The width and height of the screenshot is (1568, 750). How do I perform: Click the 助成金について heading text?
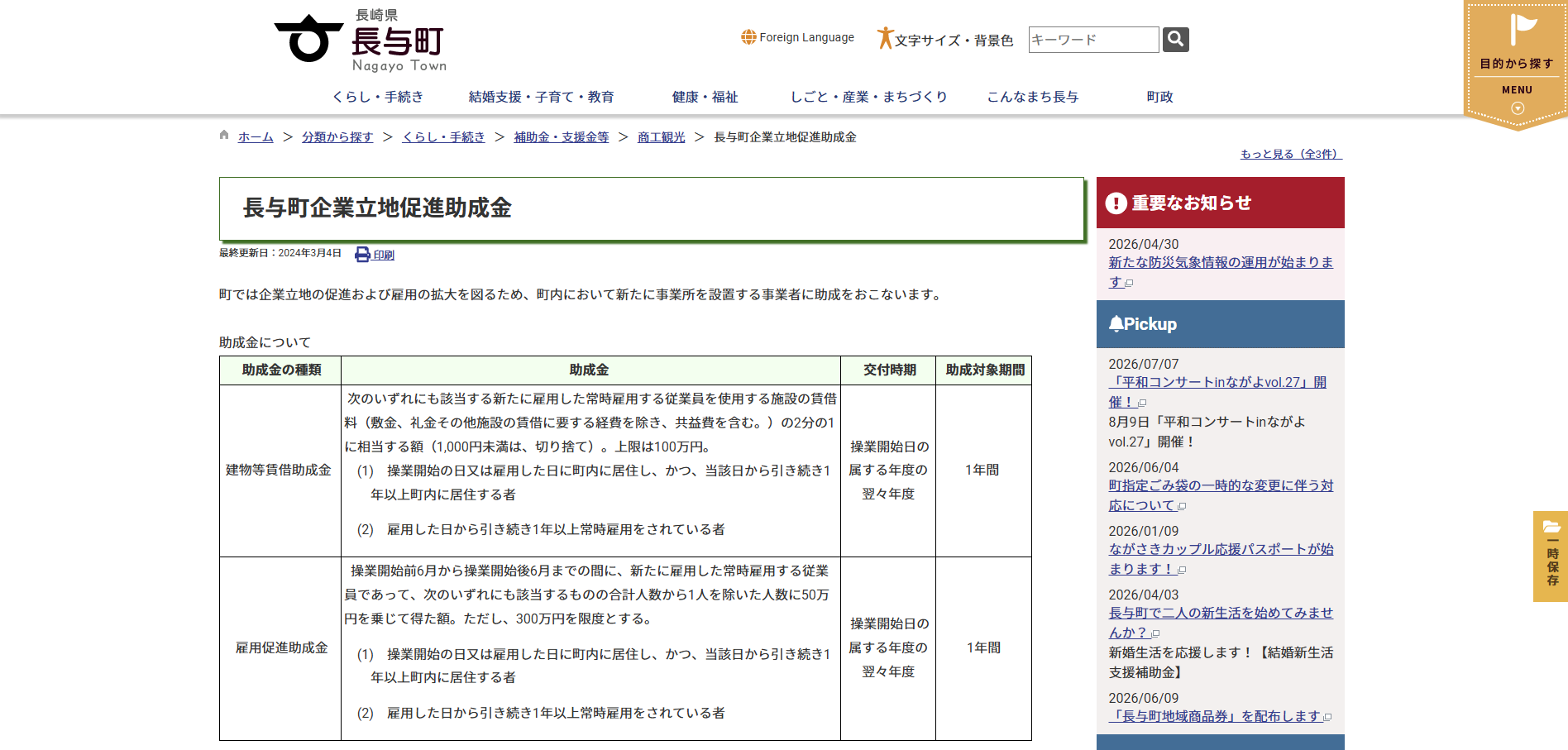pyautogui.click(x=265, y=342)
